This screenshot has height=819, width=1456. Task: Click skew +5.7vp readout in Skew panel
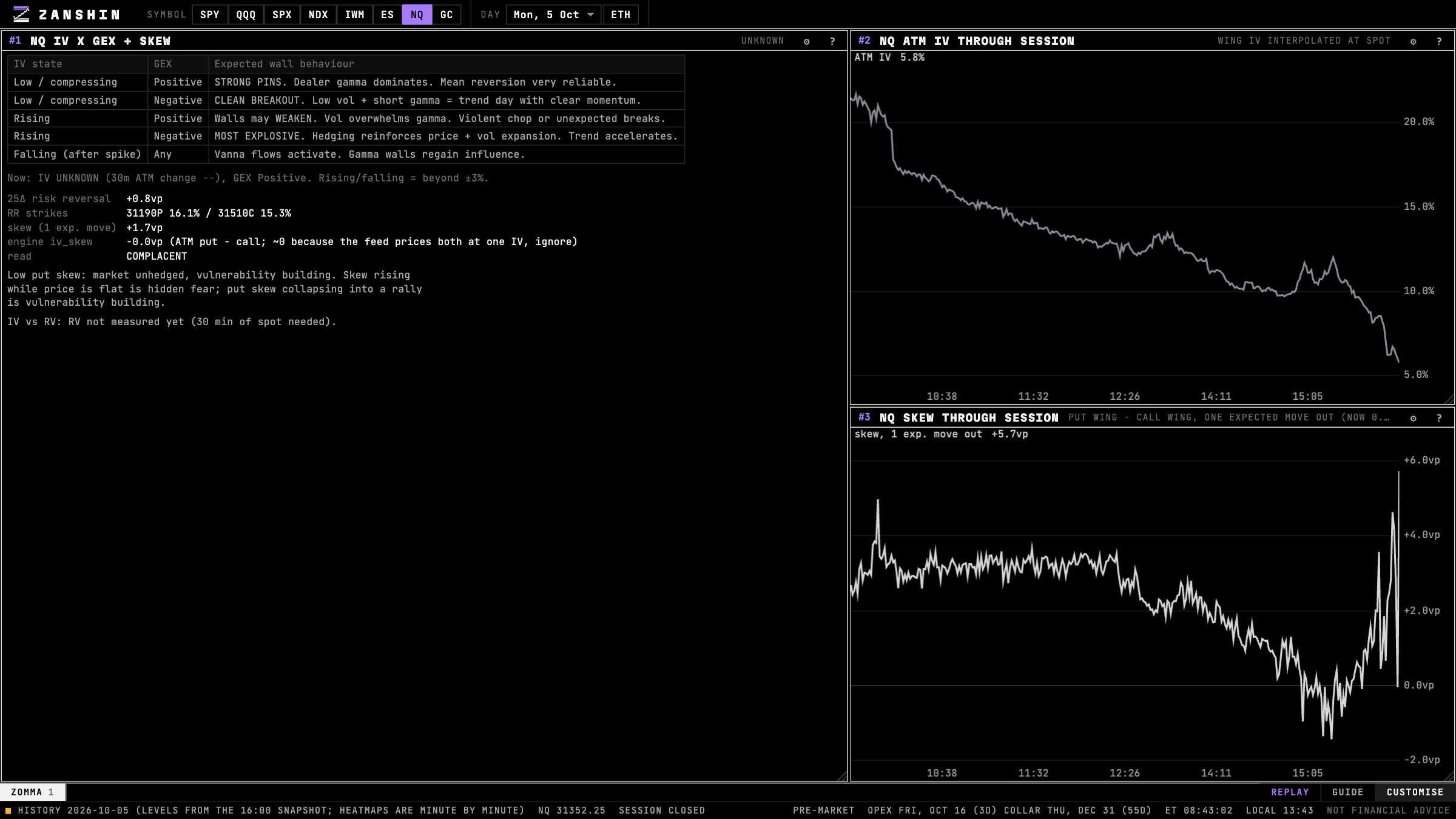click(941, 434)
